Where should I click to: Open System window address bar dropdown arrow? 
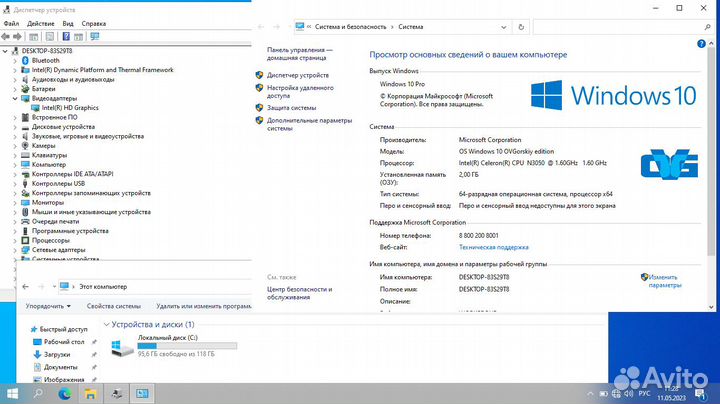(x=503, y=27)
